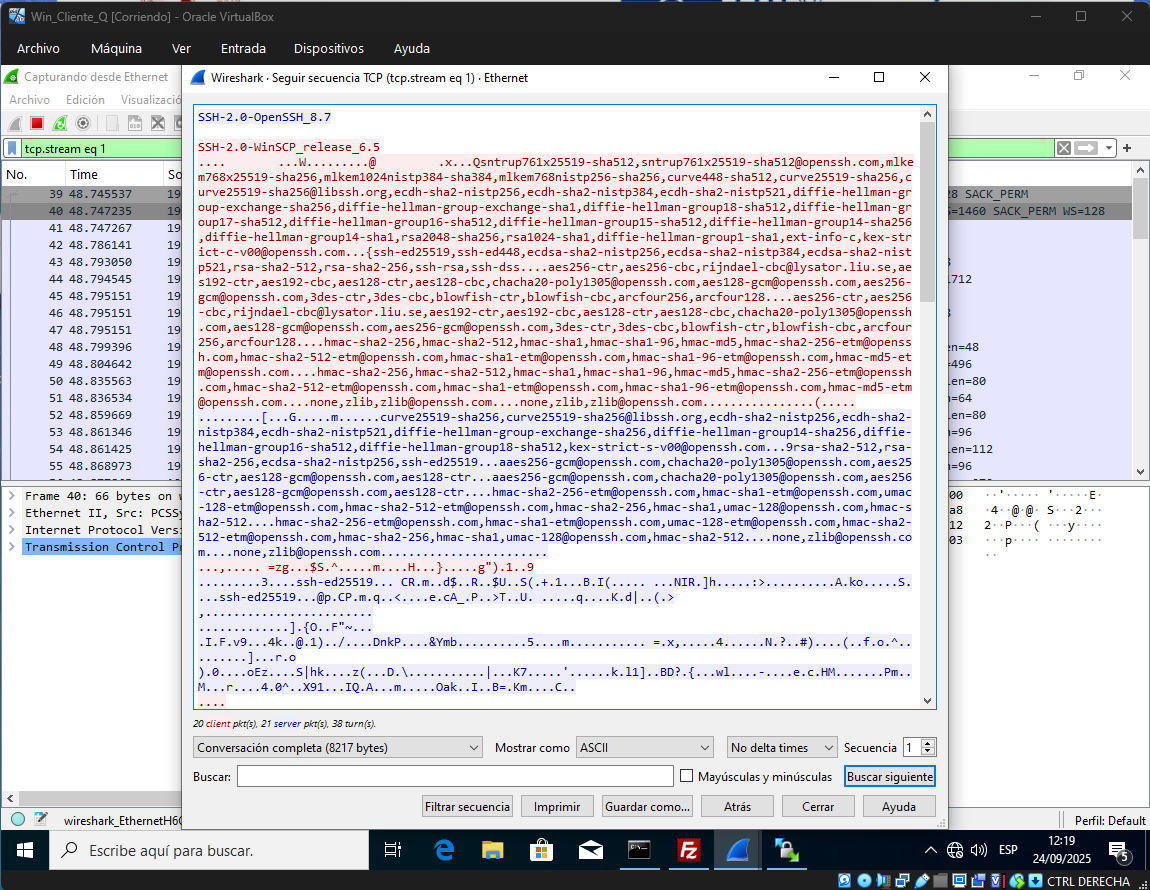Open the display filter history dropdown arrow
Image resolution: width=1150 pixels, height=890 pixels.
[1109, 148]
